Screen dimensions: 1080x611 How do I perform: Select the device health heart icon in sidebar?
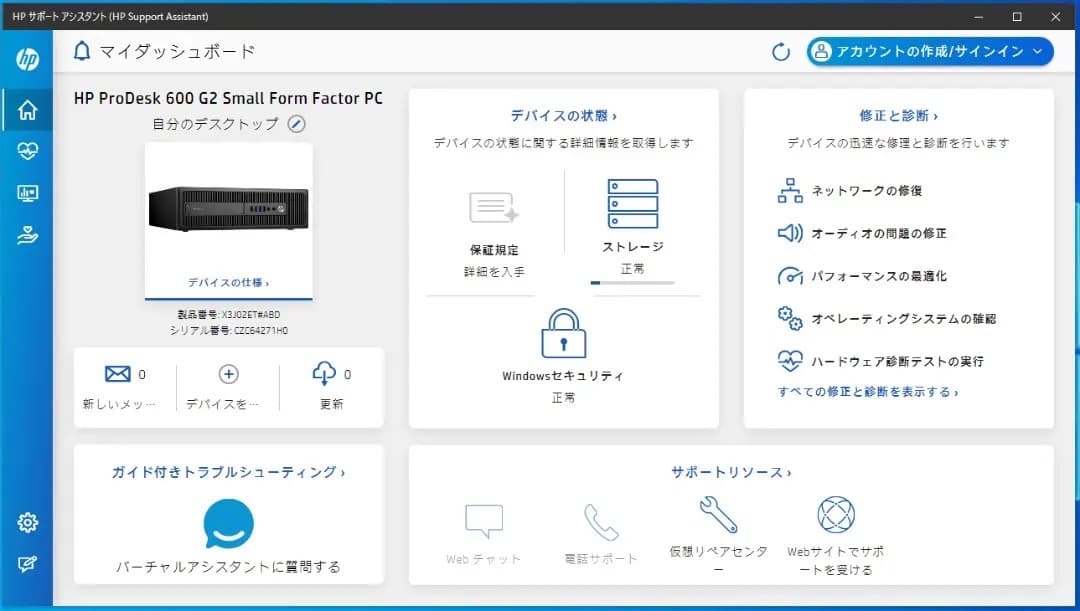(x=27, y=152)
